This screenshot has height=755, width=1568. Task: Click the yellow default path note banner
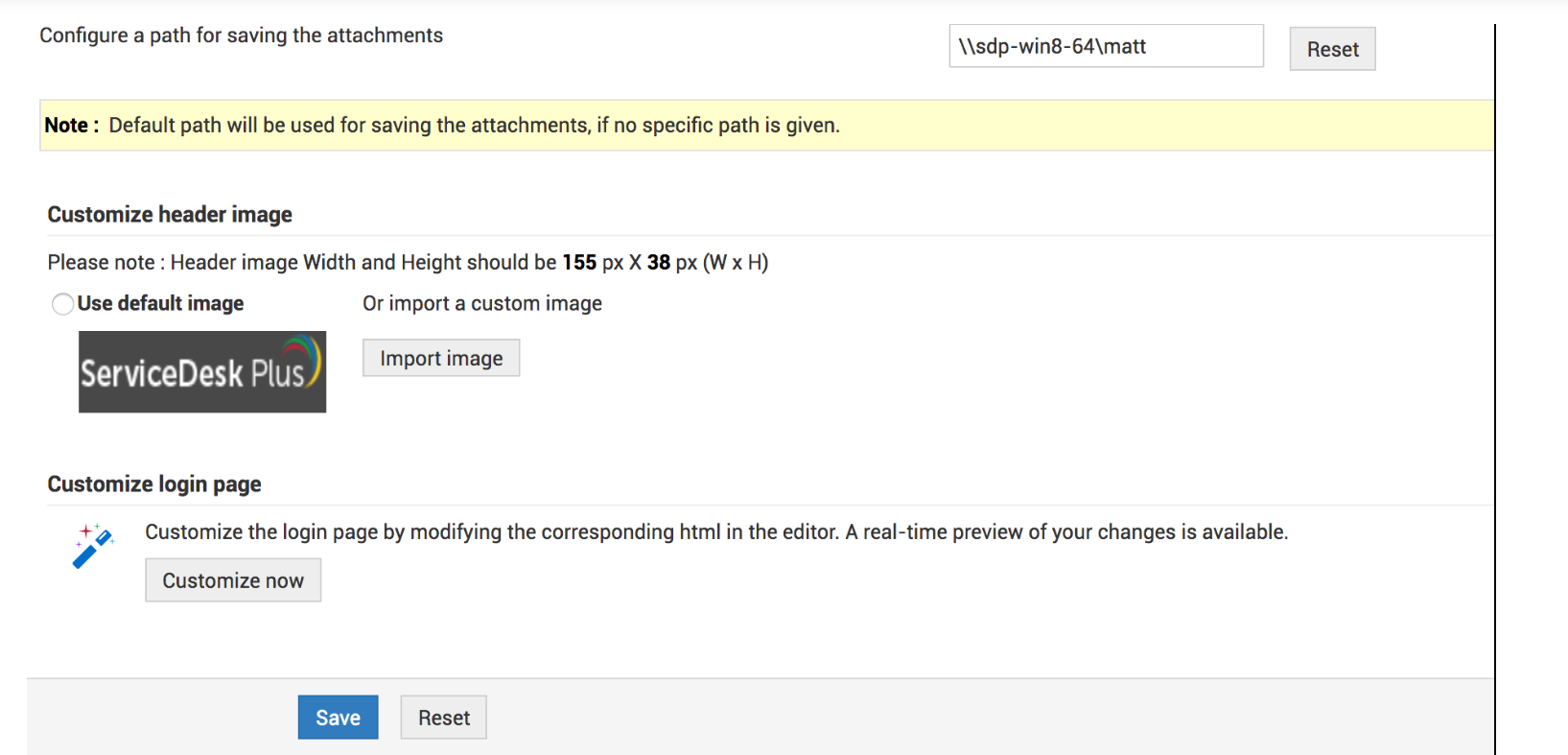pyautogui.click(x=767, y=126)
